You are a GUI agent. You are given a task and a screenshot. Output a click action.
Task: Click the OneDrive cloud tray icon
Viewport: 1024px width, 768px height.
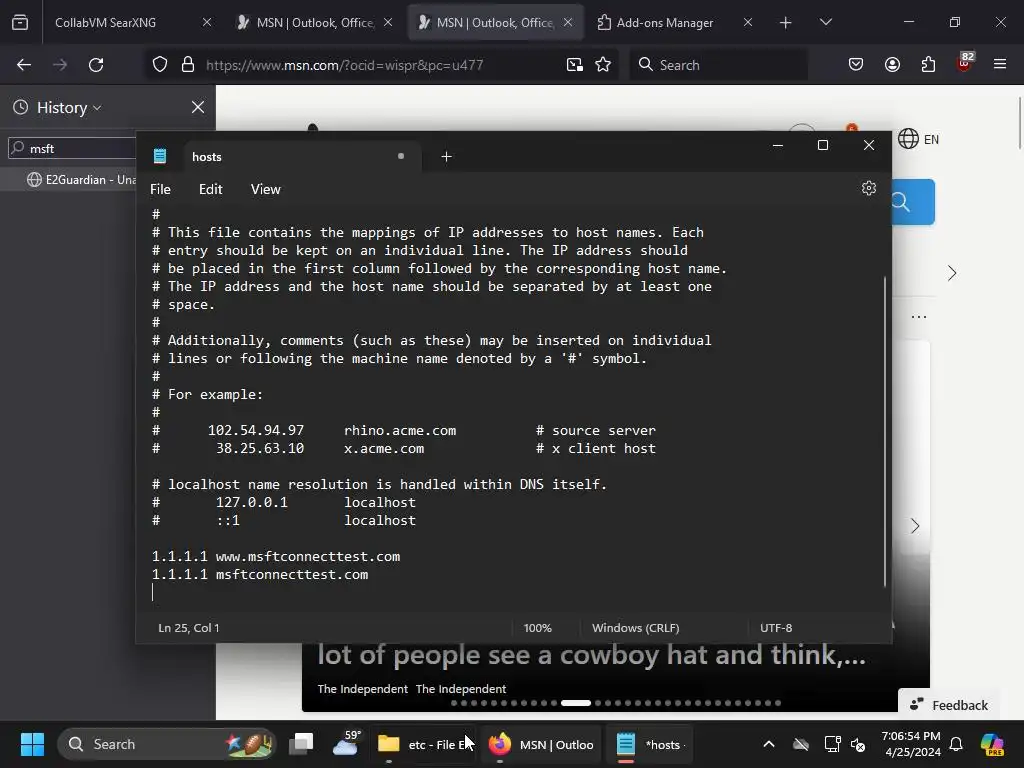801,744
